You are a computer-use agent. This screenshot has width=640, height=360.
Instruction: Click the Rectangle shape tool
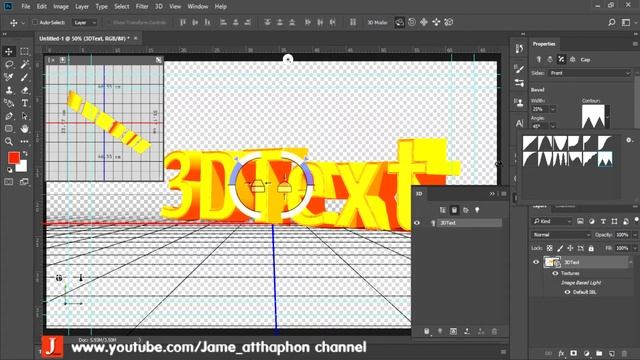coord(9,129)
